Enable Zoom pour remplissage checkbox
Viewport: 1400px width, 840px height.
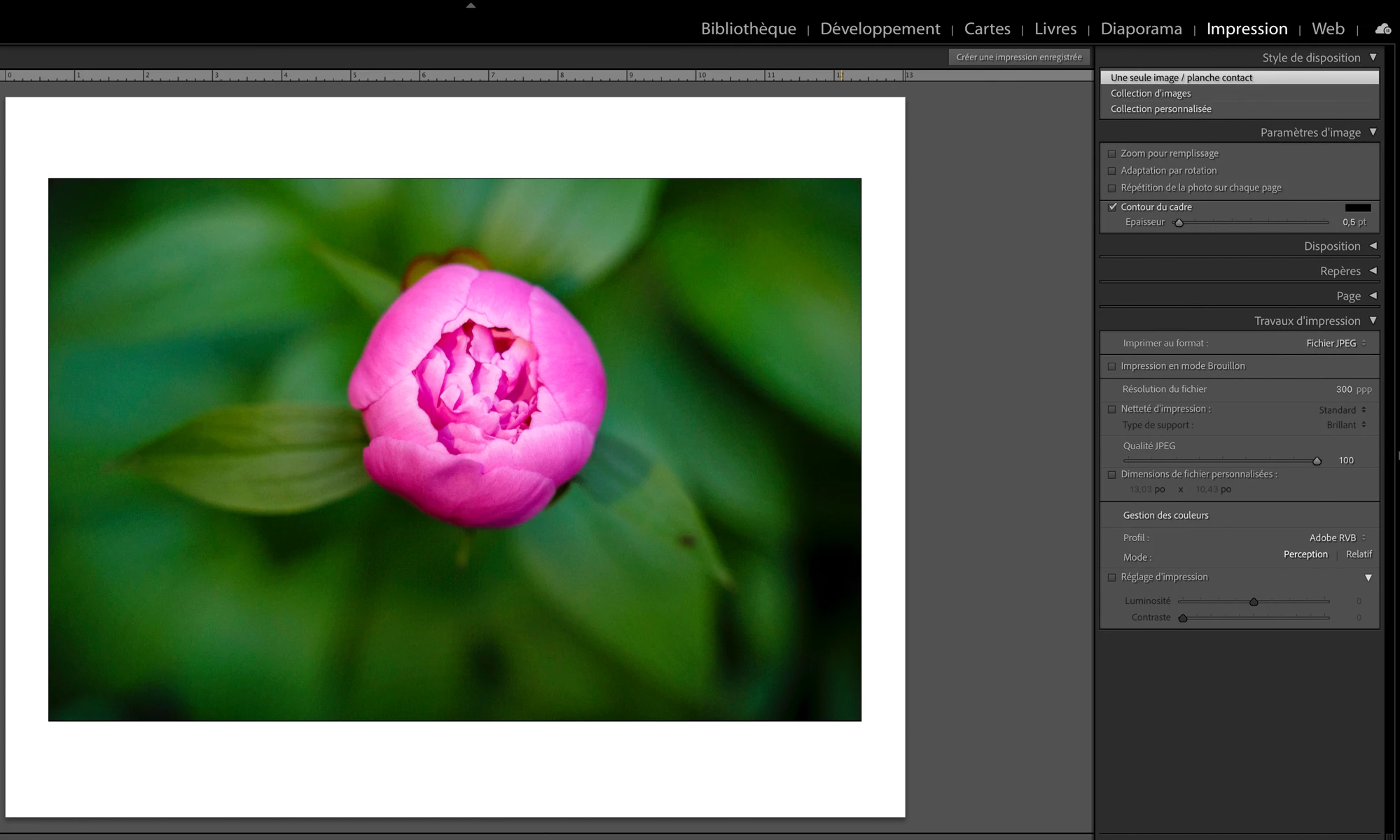(1111, 154)
